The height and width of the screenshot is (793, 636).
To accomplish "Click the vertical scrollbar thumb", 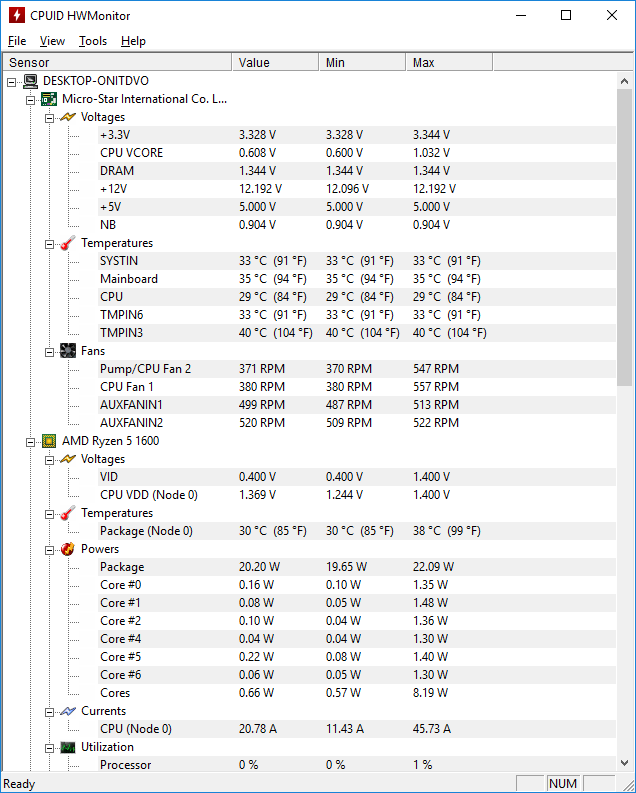I will pos(624,238).
